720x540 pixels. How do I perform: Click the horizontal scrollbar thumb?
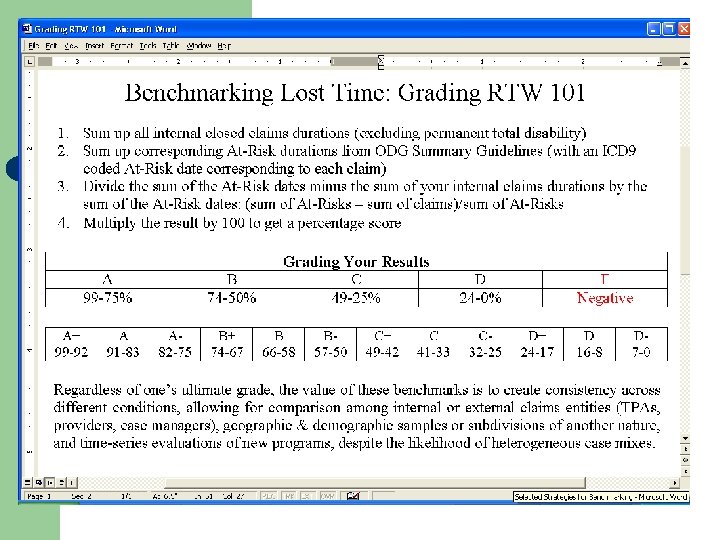375,483
